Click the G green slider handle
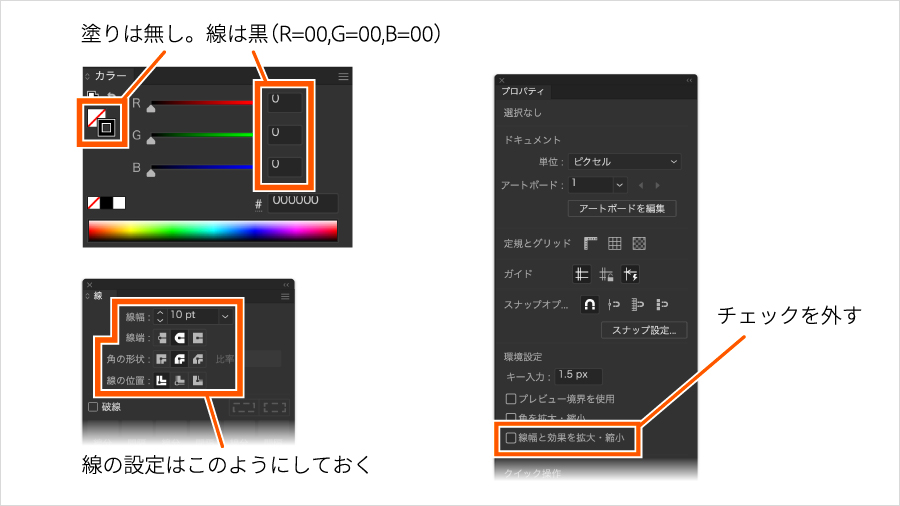Viewport: 900px width, 506px height. 151,140
